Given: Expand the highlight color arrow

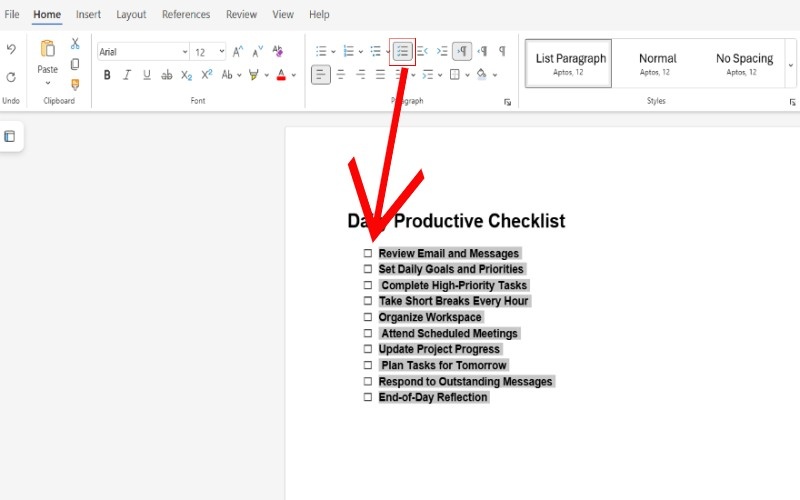Looking at the screenshot, I should (266, 76).
